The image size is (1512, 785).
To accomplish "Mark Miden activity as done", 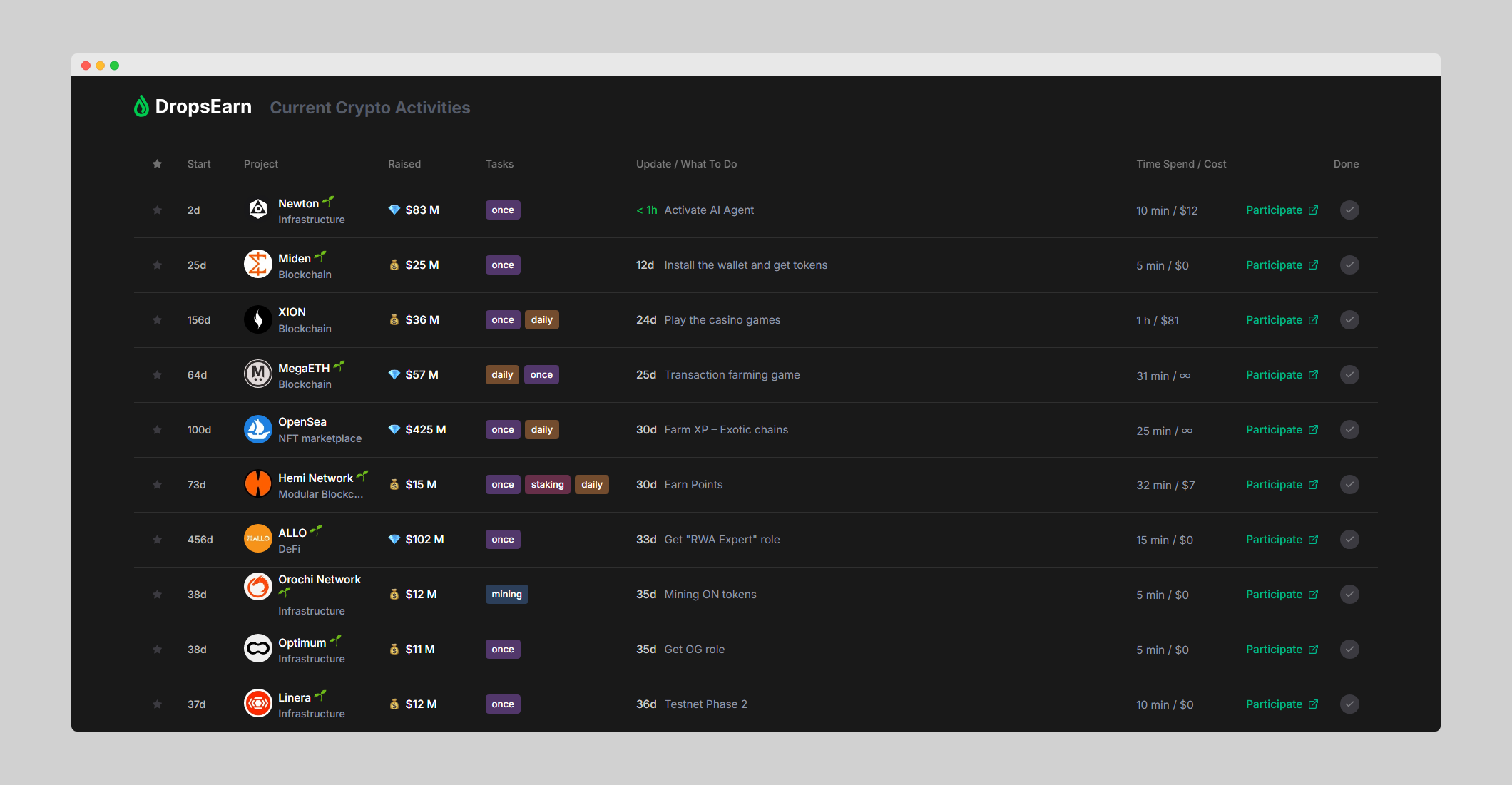I will [1349, 265].
